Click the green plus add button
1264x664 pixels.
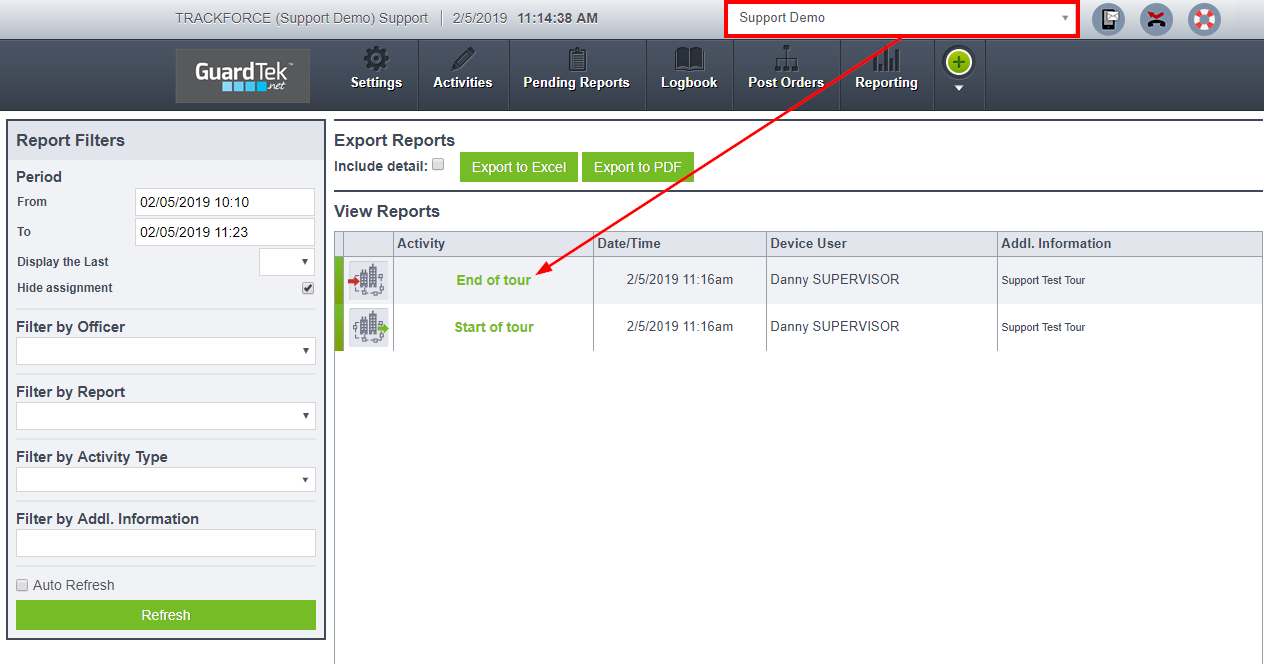click(x=958, y=62)
